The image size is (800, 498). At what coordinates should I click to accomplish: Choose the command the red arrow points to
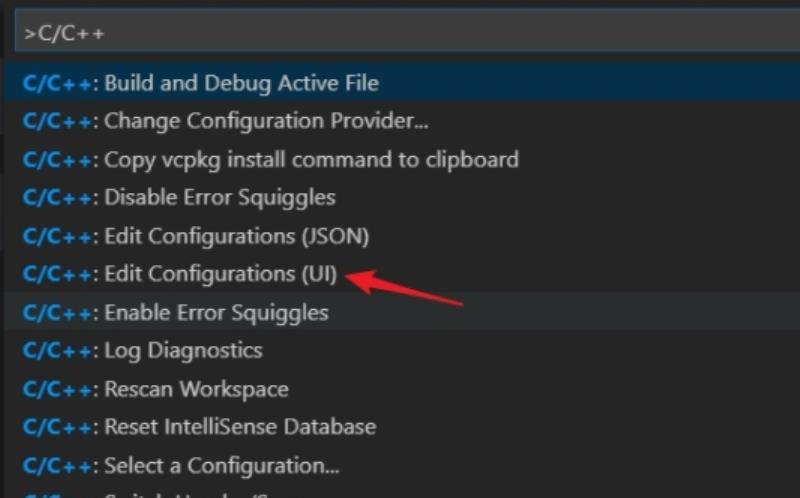(x=402, y=274)
